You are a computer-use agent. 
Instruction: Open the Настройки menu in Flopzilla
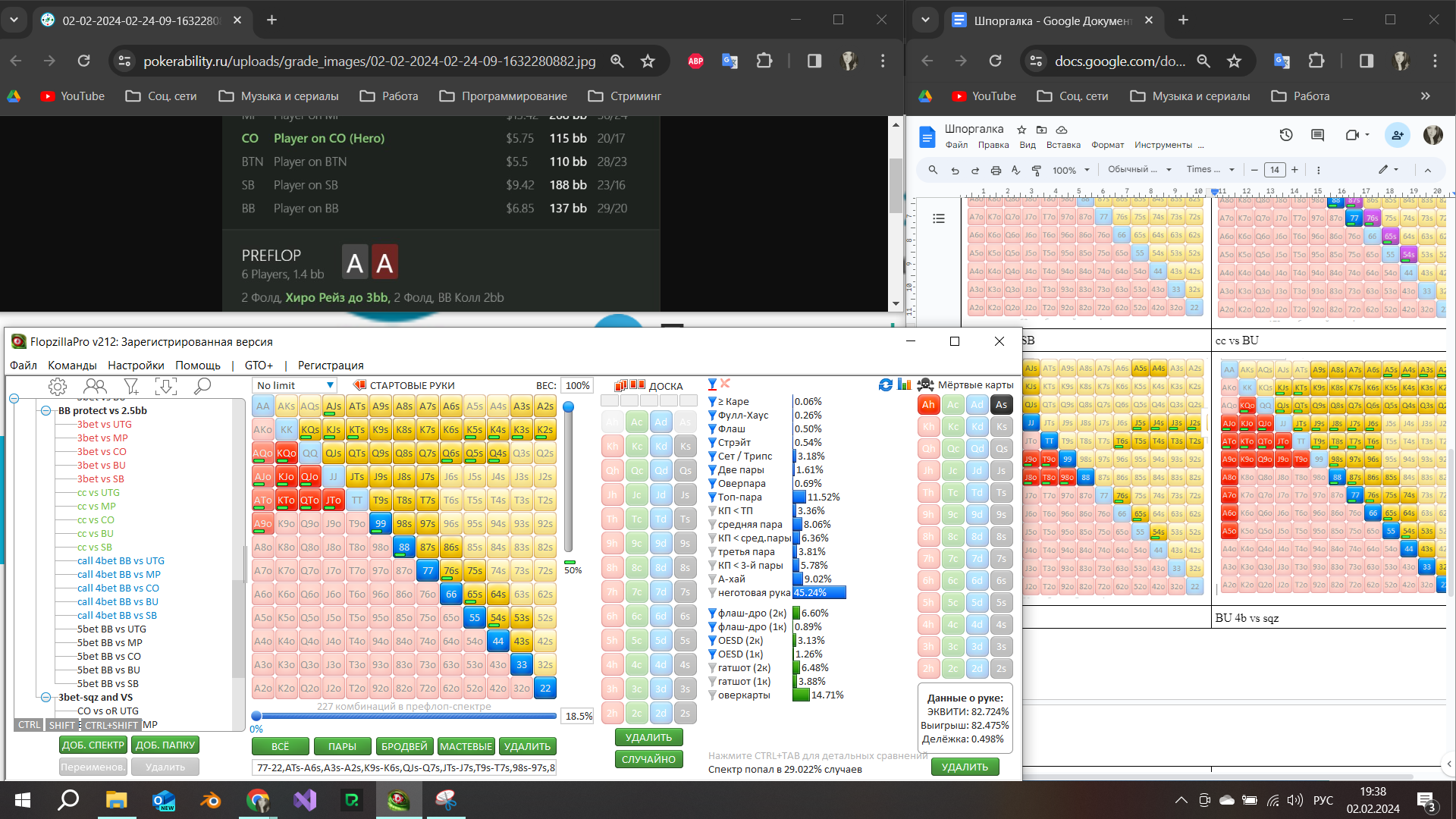click(136, 366)
